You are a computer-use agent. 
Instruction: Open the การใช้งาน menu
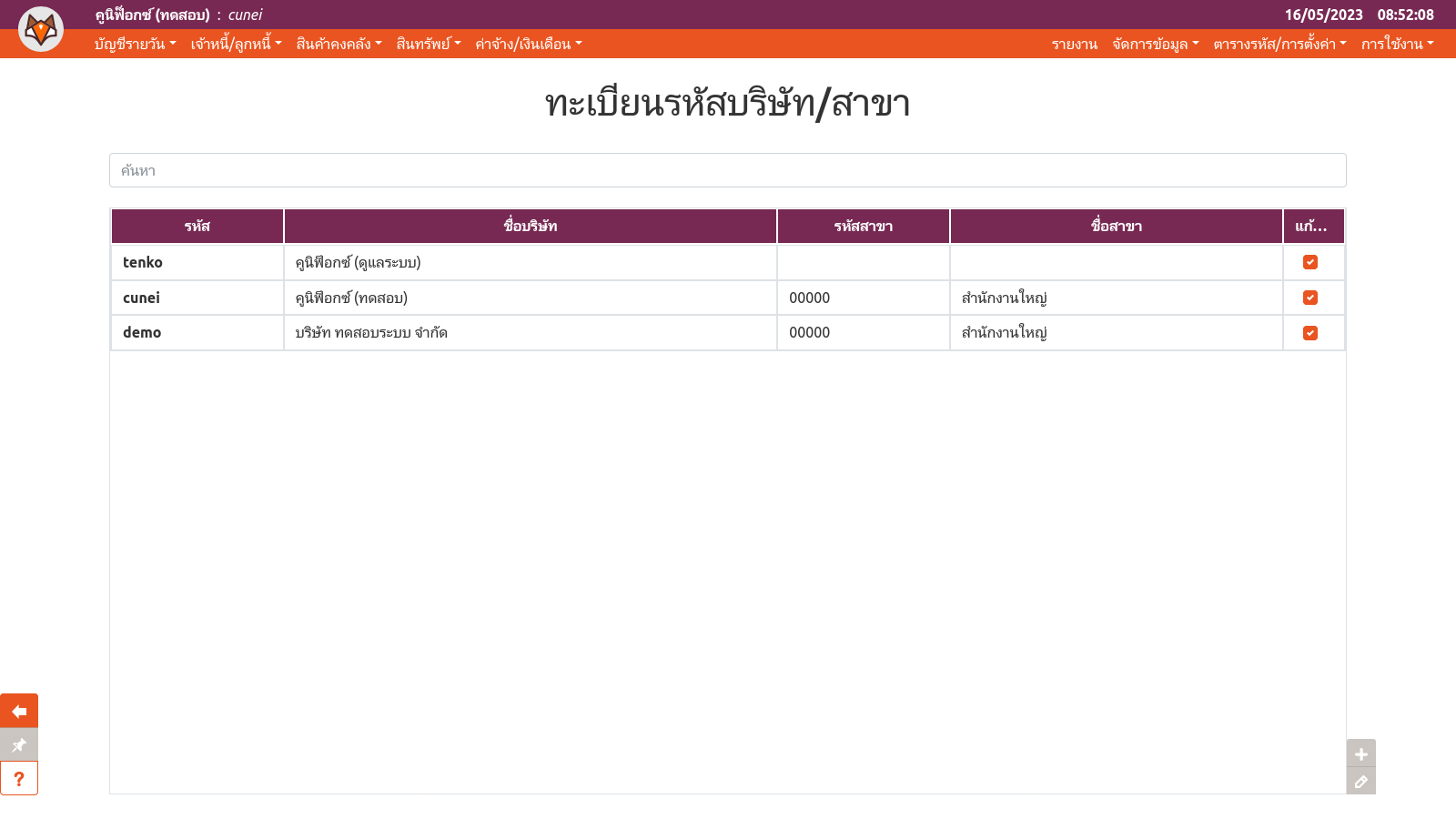1397,44
